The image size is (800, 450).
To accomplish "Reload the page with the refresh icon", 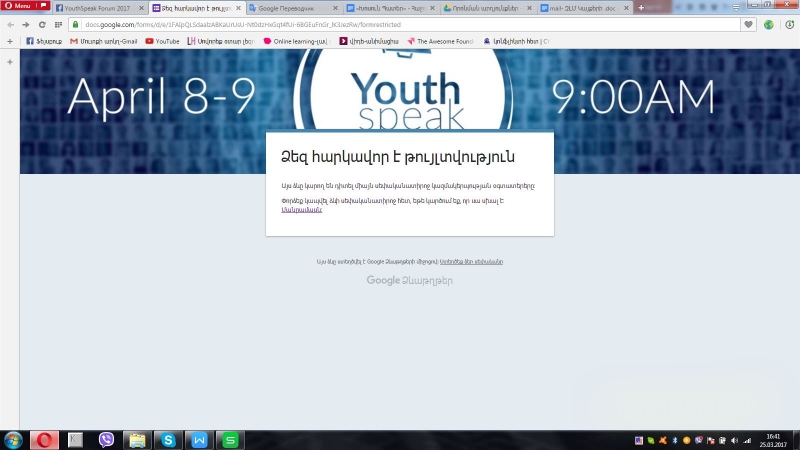I will (x=42, y=24).
